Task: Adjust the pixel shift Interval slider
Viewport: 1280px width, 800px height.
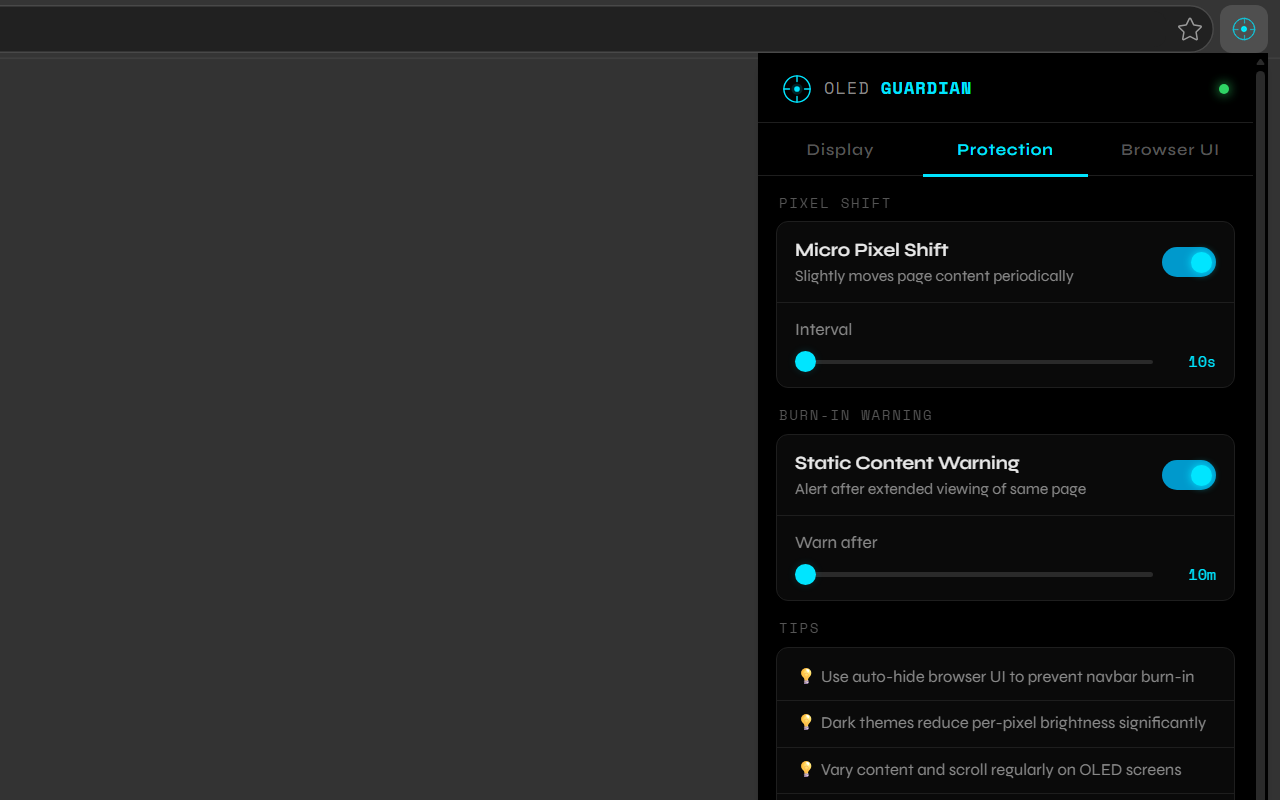Action: (x=974, y=362)
